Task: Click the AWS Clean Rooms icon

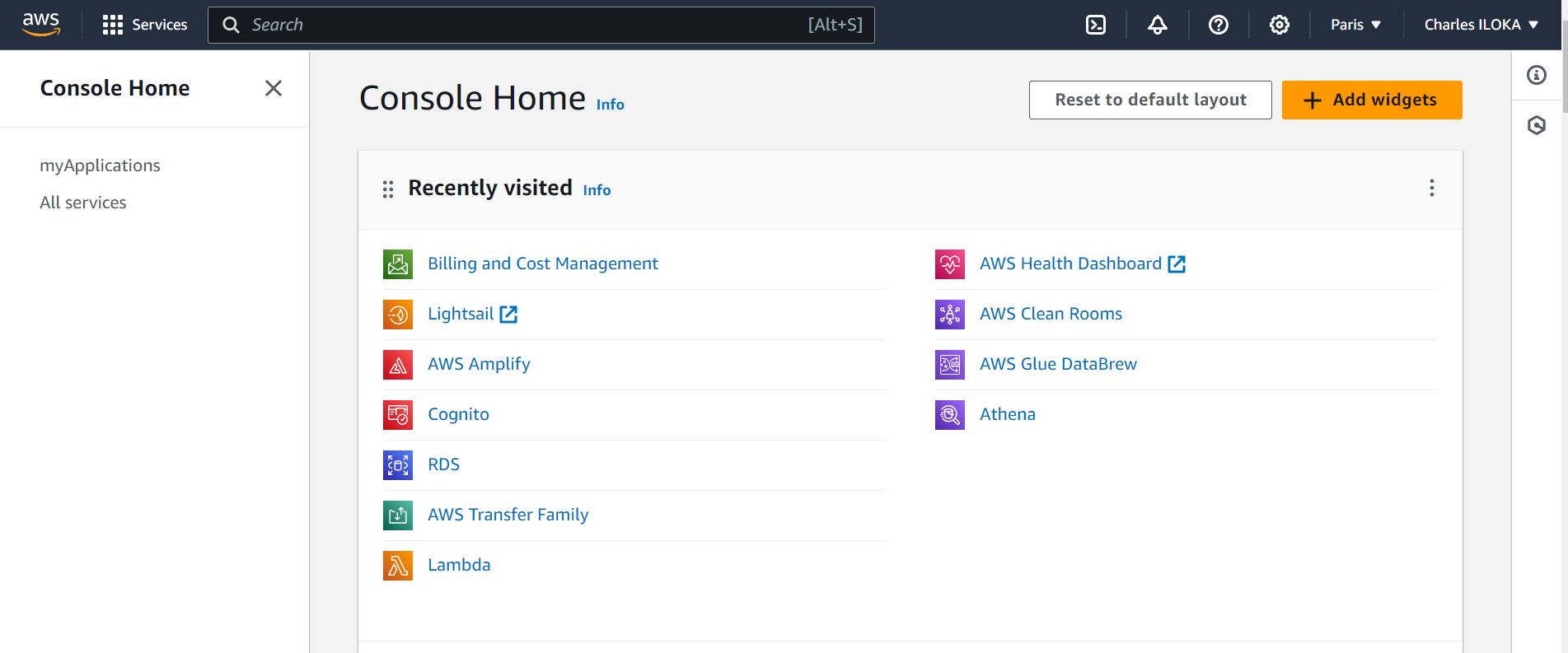Action: coord(950,315)
